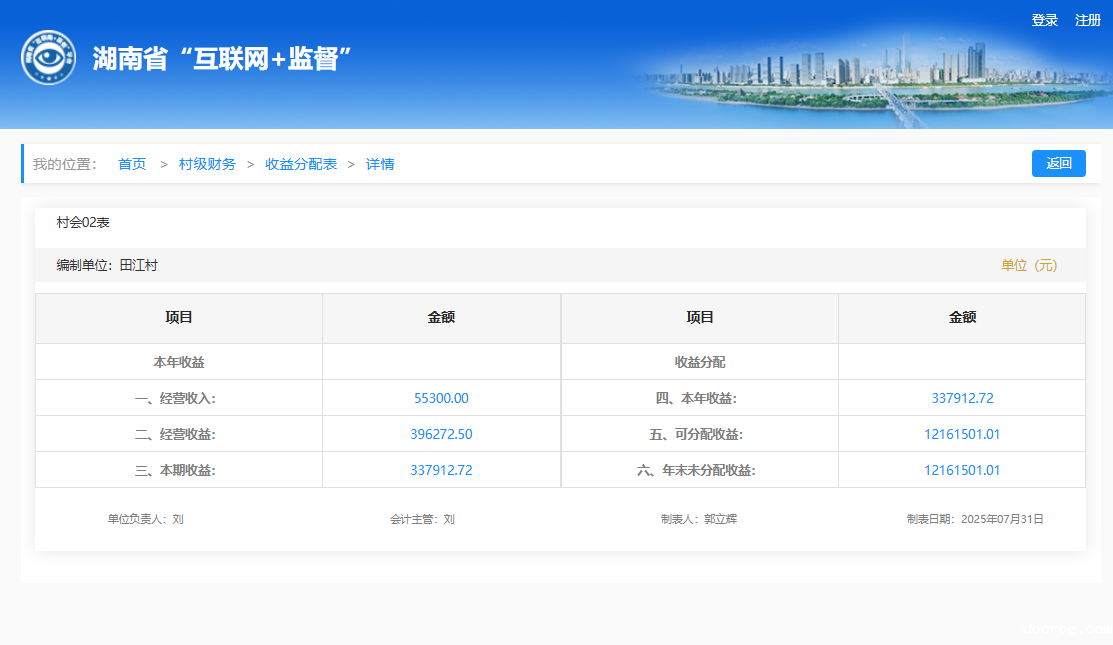Open the 登录 login link
Viewport: 1113px width, 645px height.
point(1044,20)
